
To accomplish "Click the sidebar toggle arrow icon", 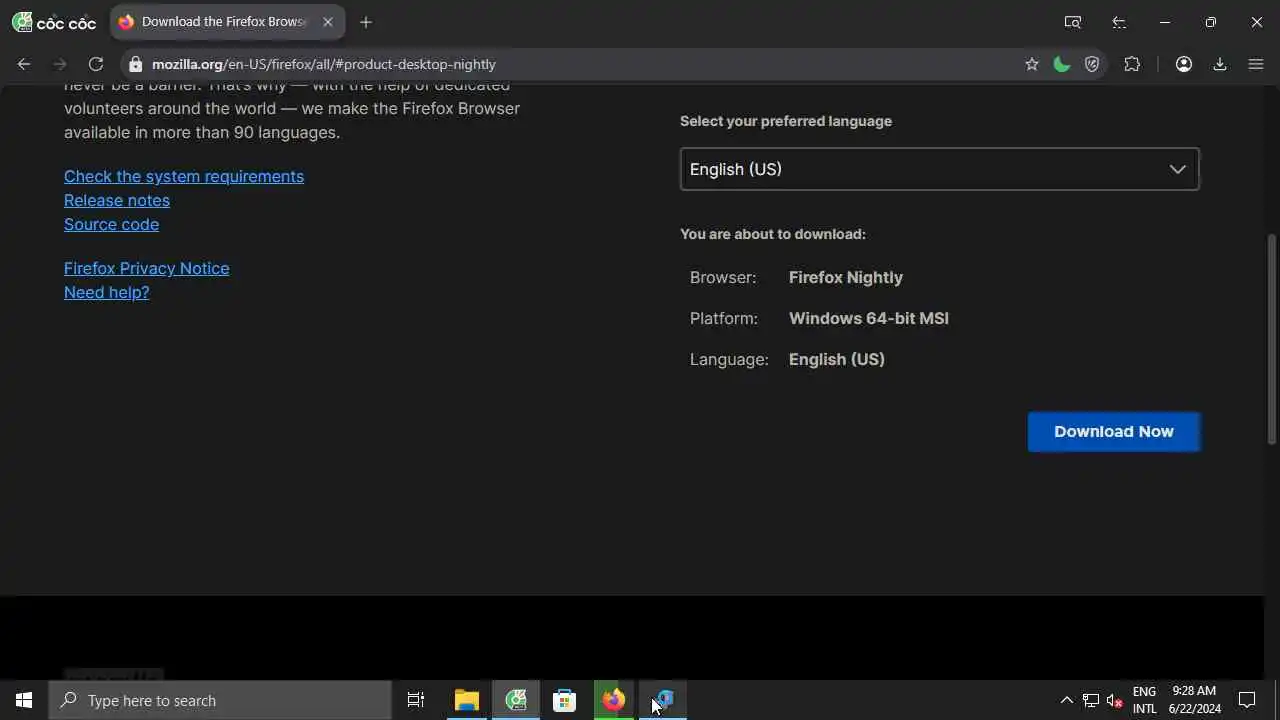I will 1119,22.
